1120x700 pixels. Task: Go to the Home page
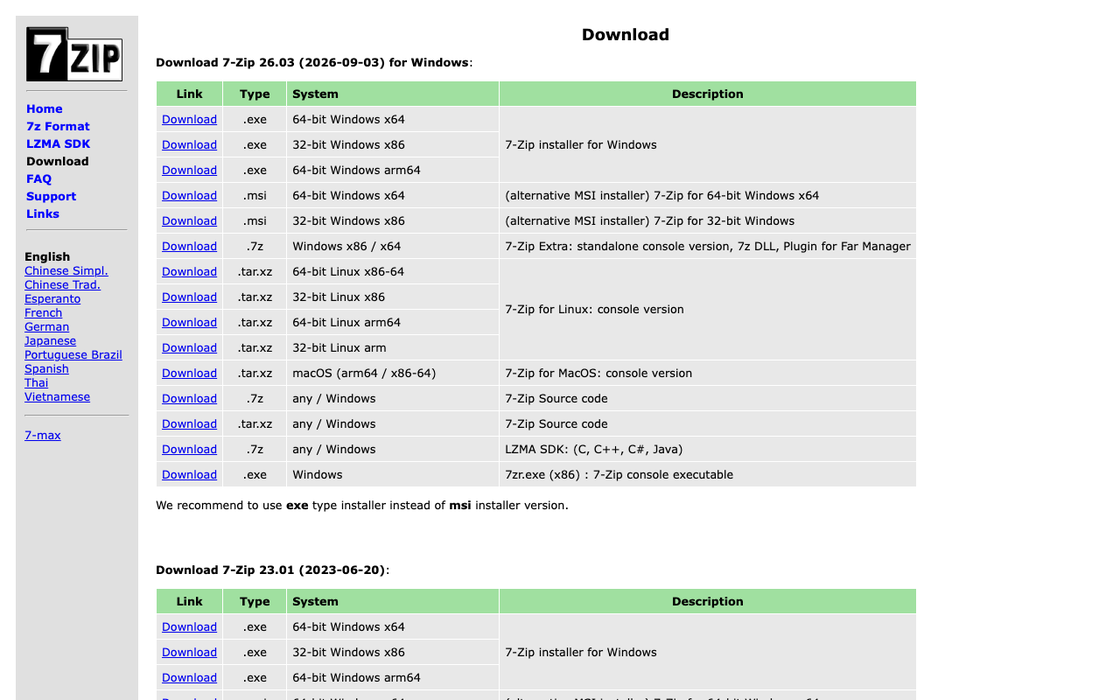click(x=44, y=109)
